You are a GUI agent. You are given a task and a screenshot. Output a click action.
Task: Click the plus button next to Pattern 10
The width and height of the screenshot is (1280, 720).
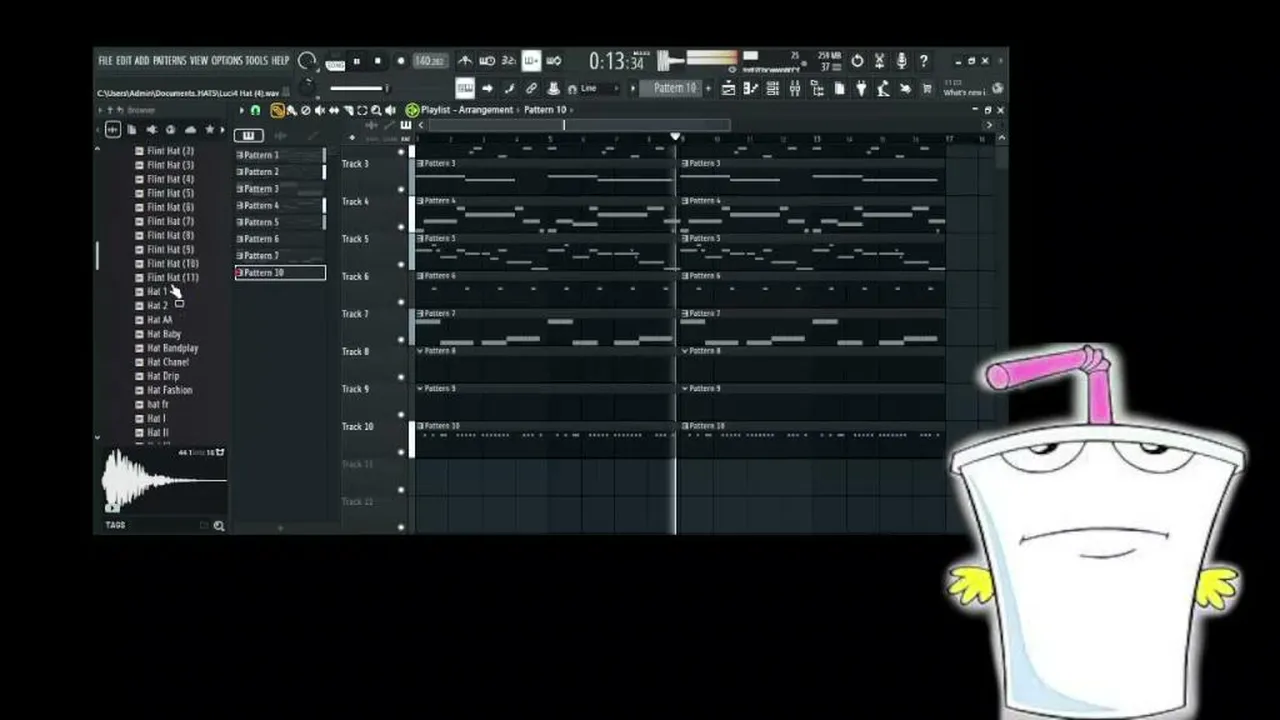[x=709, y=88]
